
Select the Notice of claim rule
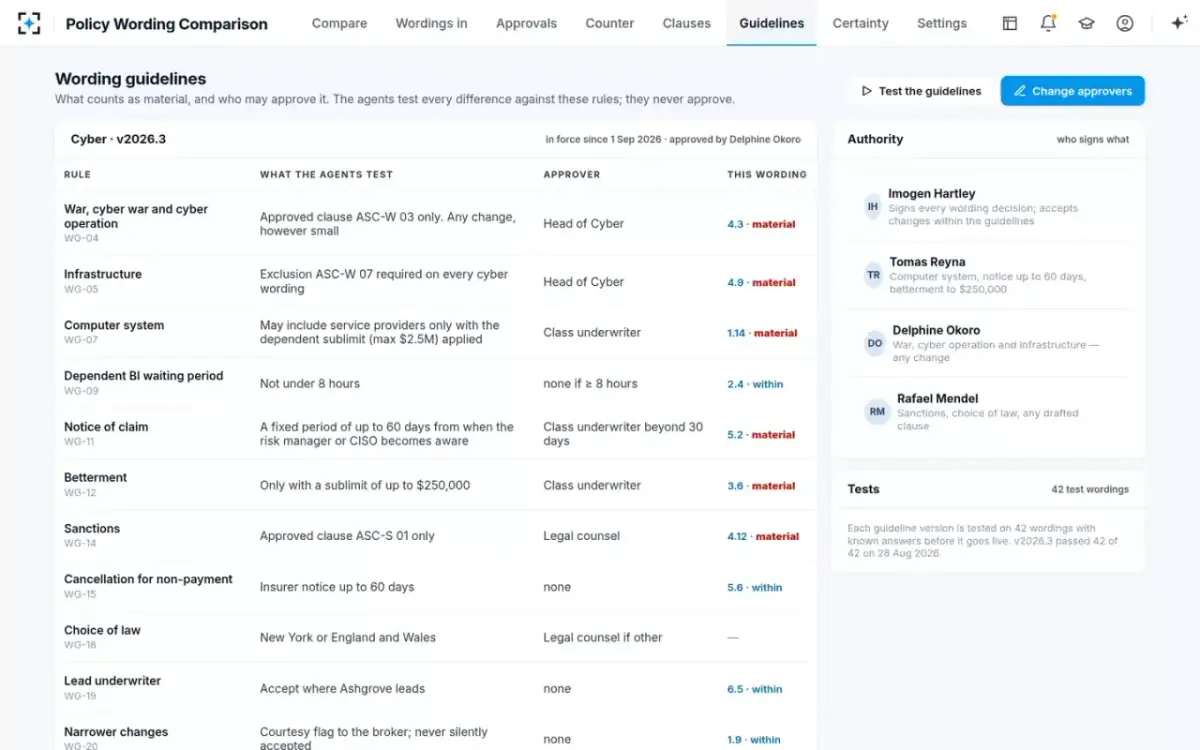(106, 427)
